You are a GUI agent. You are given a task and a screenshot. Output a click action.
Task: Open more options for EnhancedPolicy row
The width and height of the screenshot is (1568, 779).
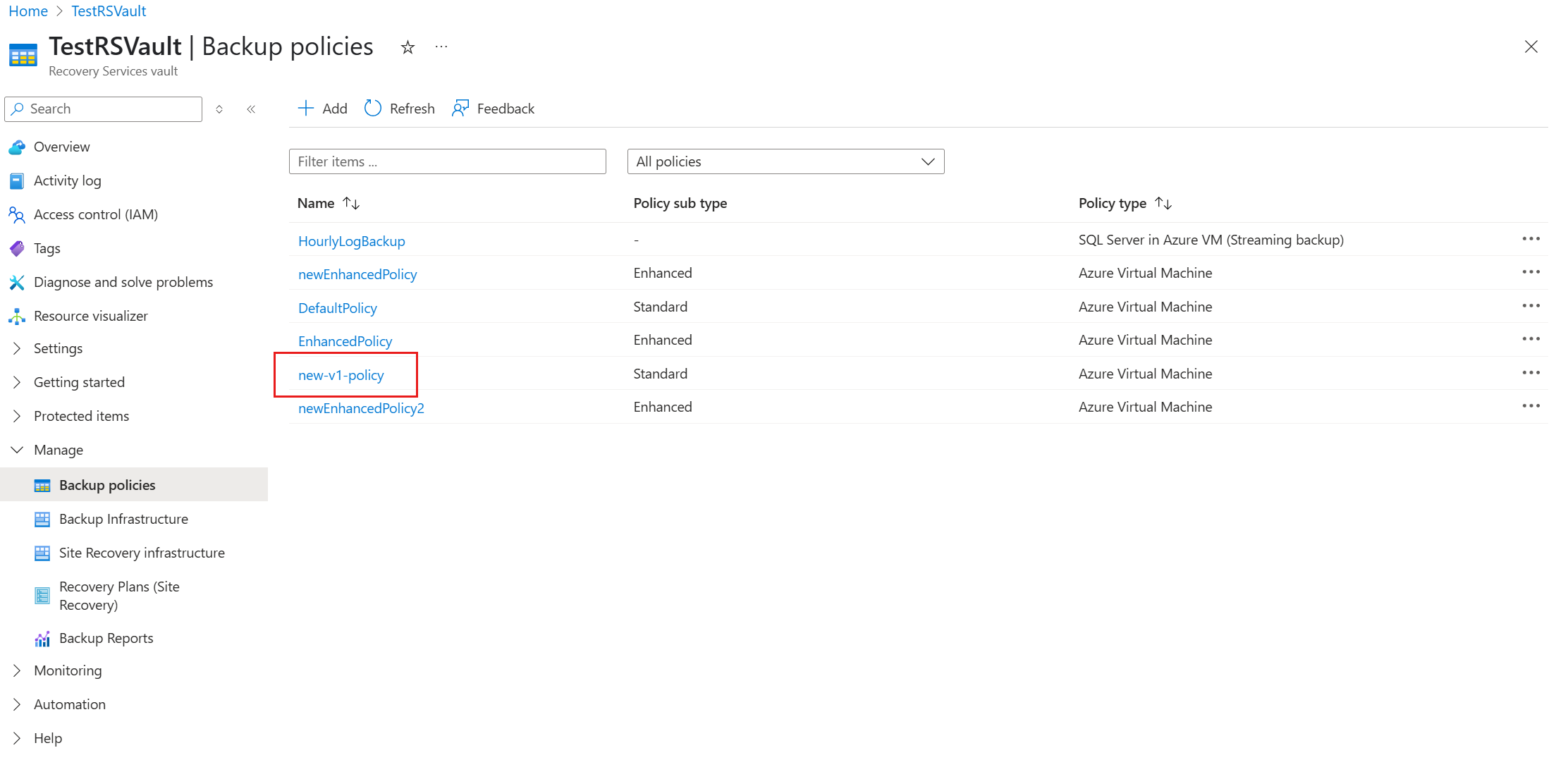[x=1531, y=339]
